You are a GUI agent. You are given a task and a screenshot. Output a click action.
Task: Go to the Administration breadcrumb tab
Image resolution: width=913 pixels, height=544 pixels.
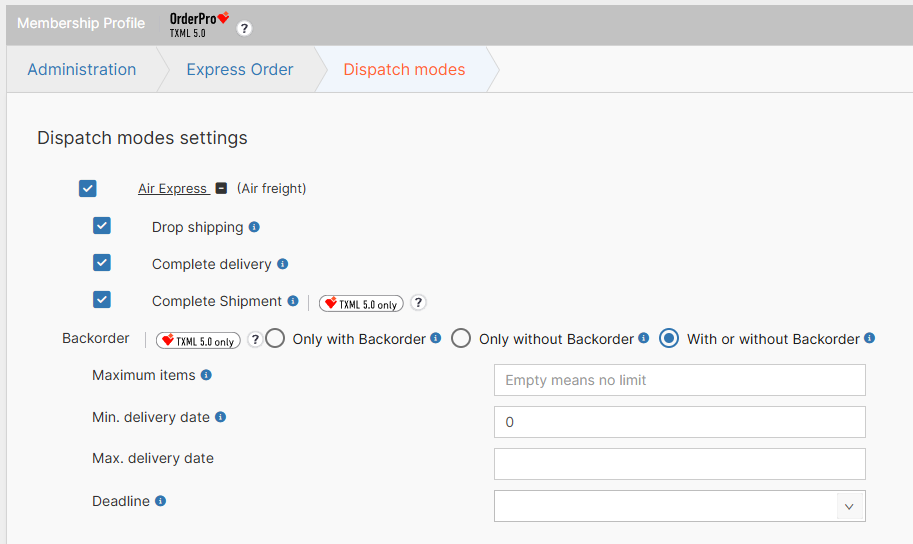82,70
